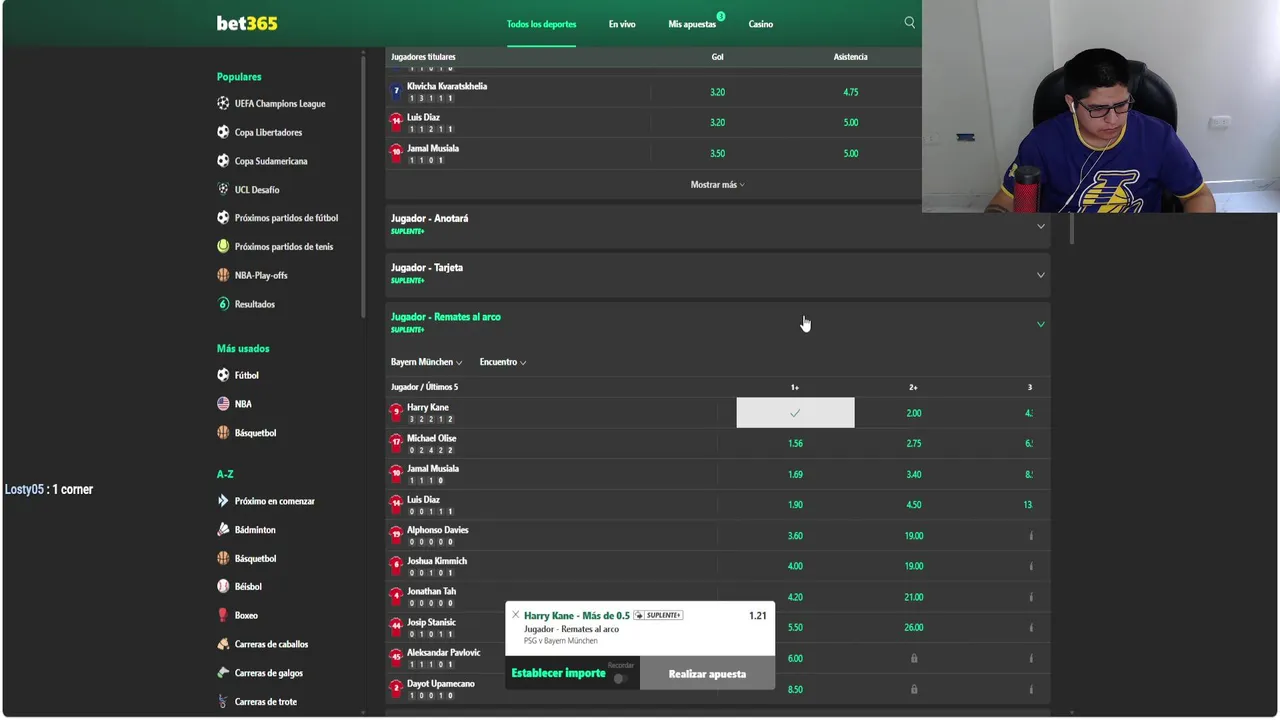Click Béisbol ball icon

[x=223, y=586]
